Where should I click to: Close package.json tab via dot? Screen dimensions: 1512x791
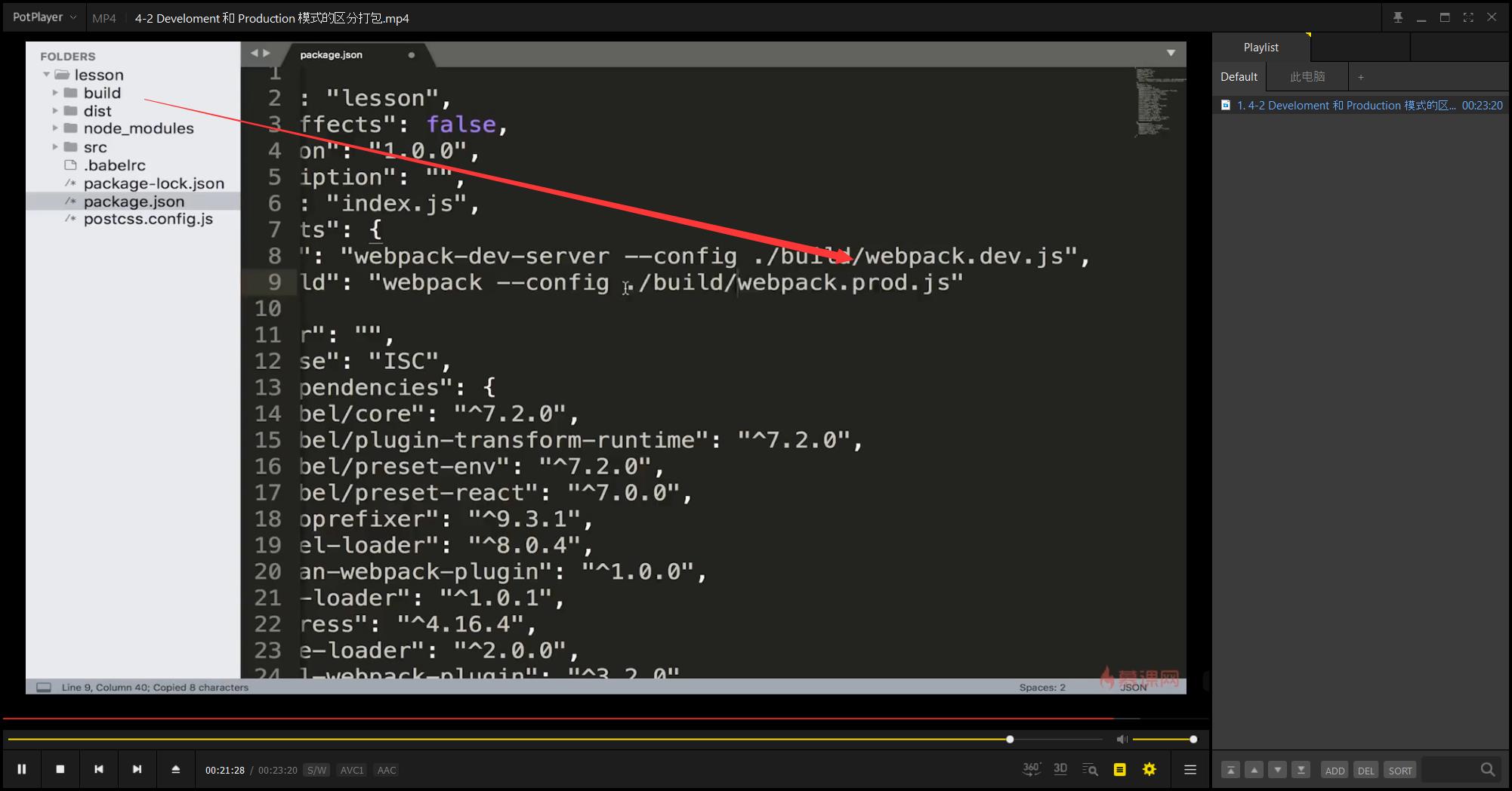411,55
